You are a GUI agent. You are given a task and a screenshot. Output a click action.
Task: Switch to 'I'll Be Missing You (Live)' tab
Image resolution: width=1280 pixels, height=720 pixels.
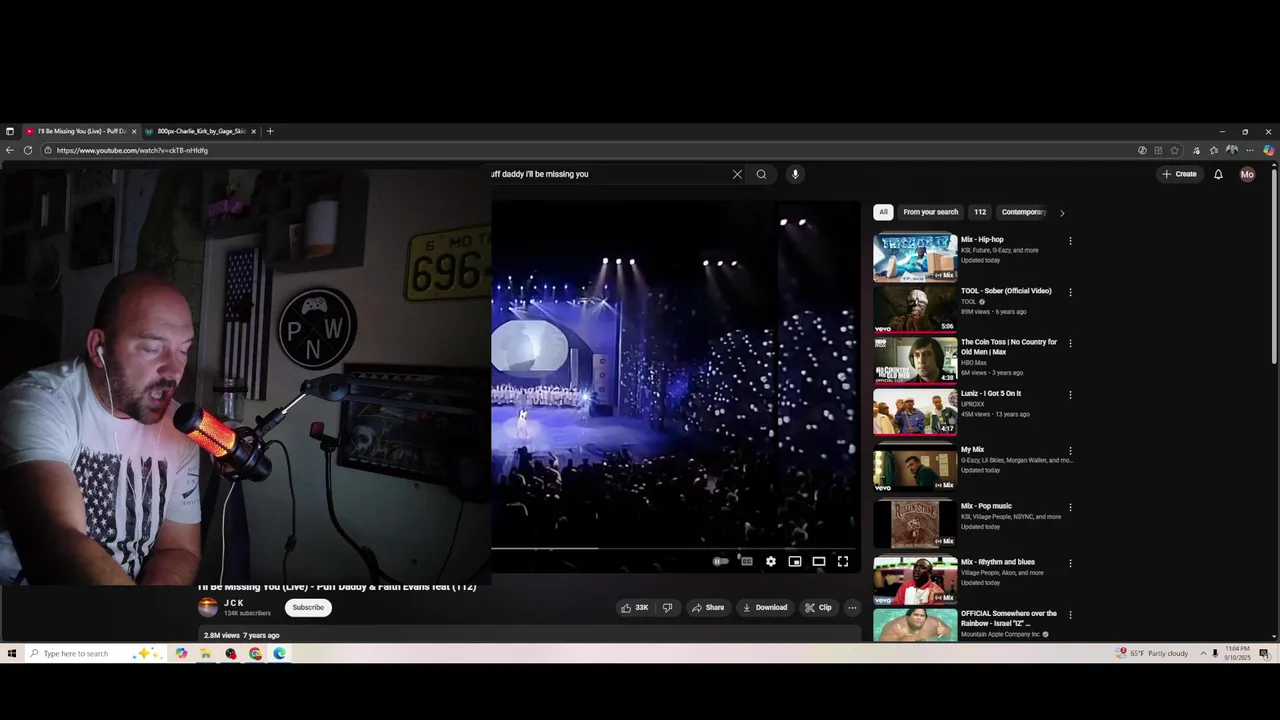[x=83, y=131]
